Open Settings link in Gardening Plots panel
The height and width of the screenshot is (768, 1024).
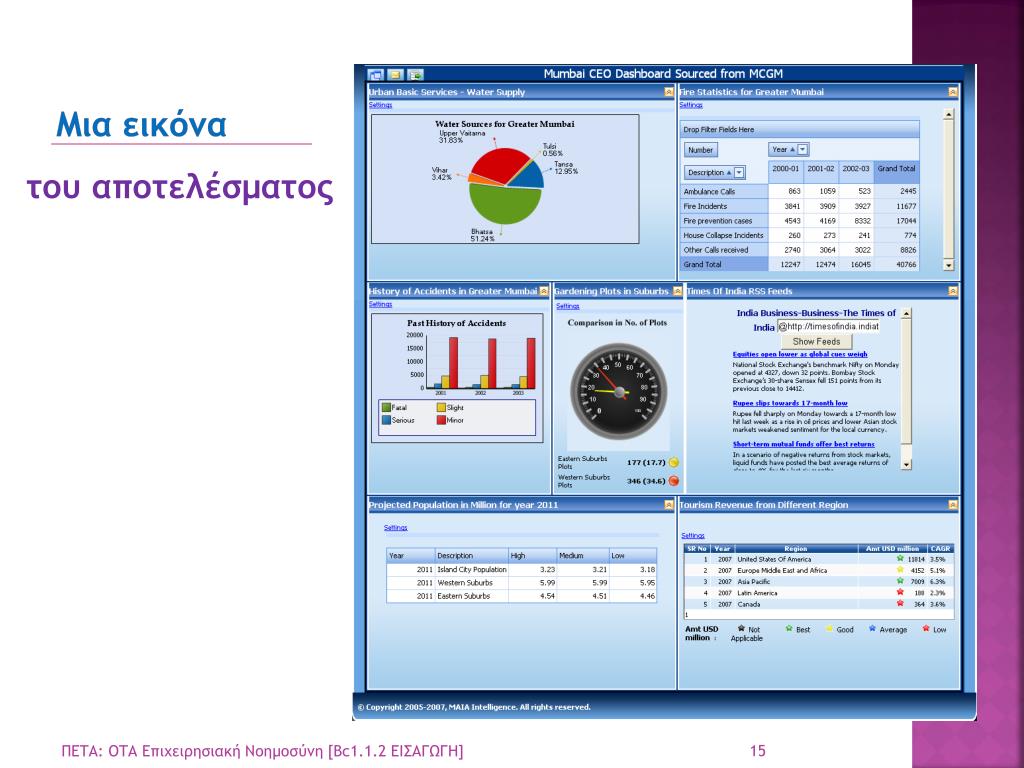pos(568,306)
